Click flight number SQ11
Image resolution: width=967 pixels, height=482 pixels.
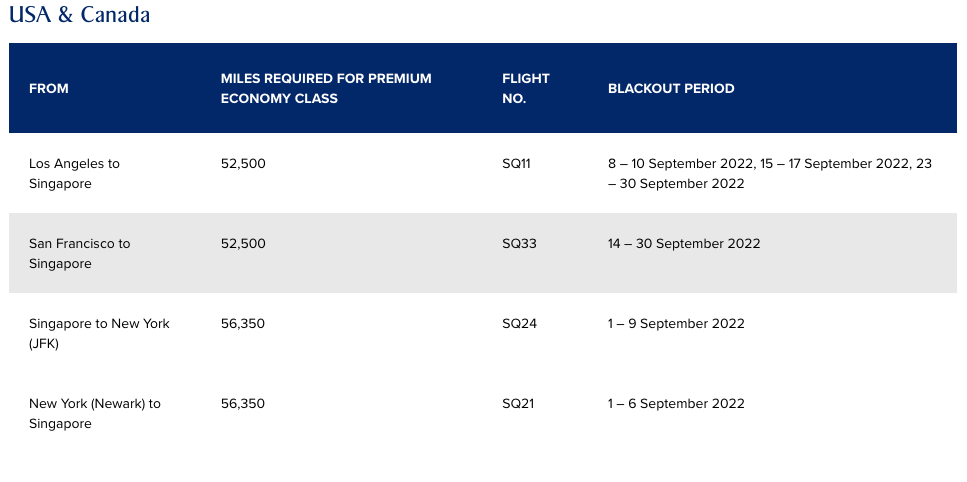516,163
